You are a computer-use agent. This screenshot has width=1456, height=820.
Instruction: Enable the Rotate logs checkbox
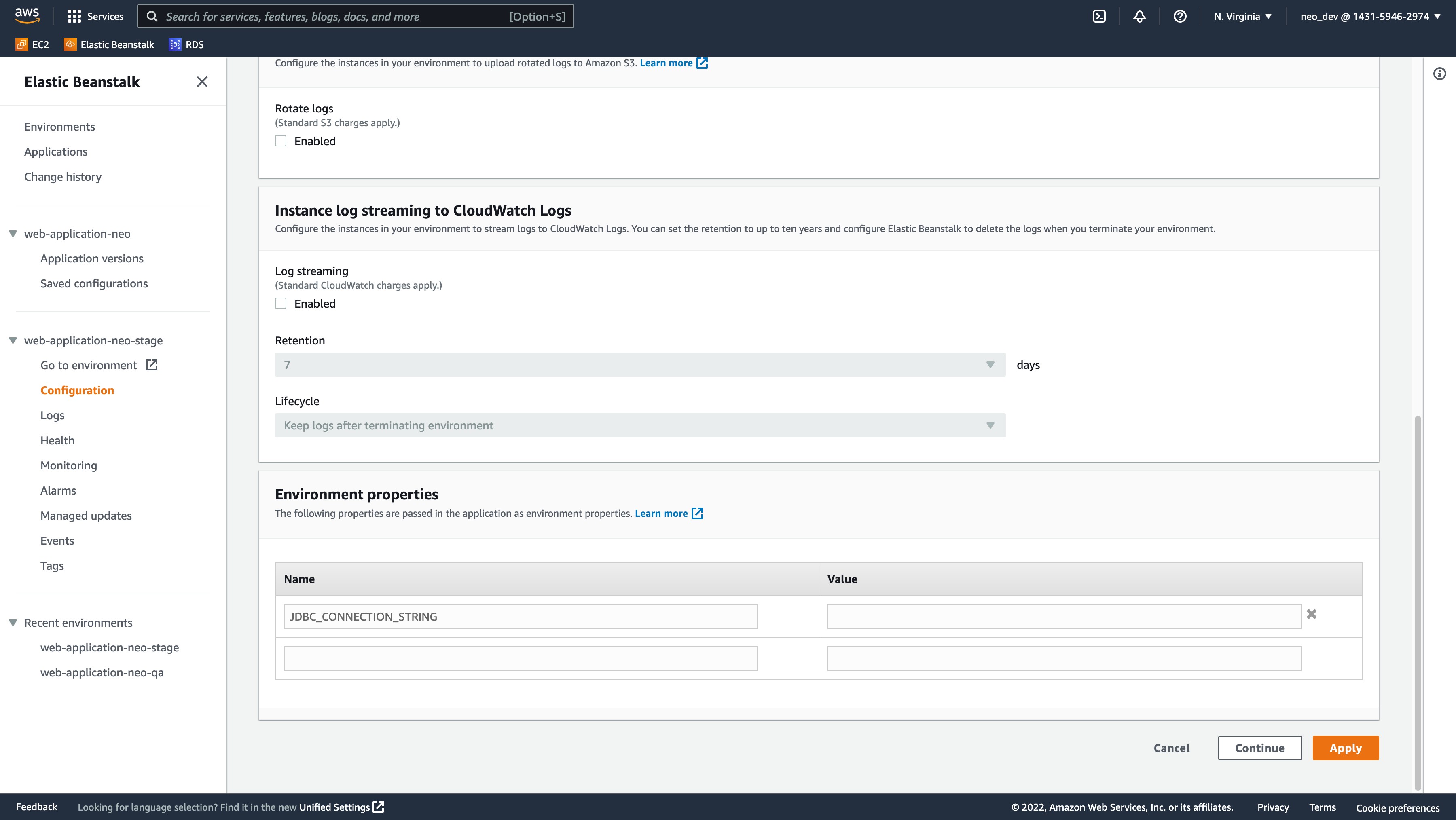pyautogui.click(x=281, y=141)
